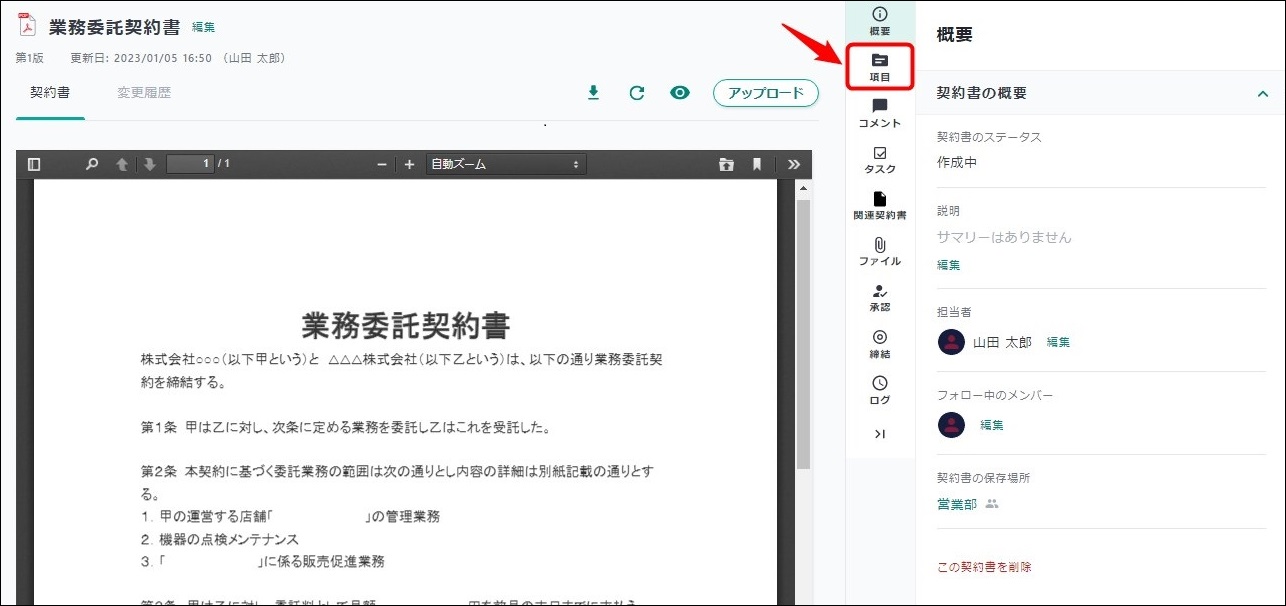The height and width of the screenshot is (606, 1286).
Task: Open the コメント panel
Action: click(x=880, y=113)
